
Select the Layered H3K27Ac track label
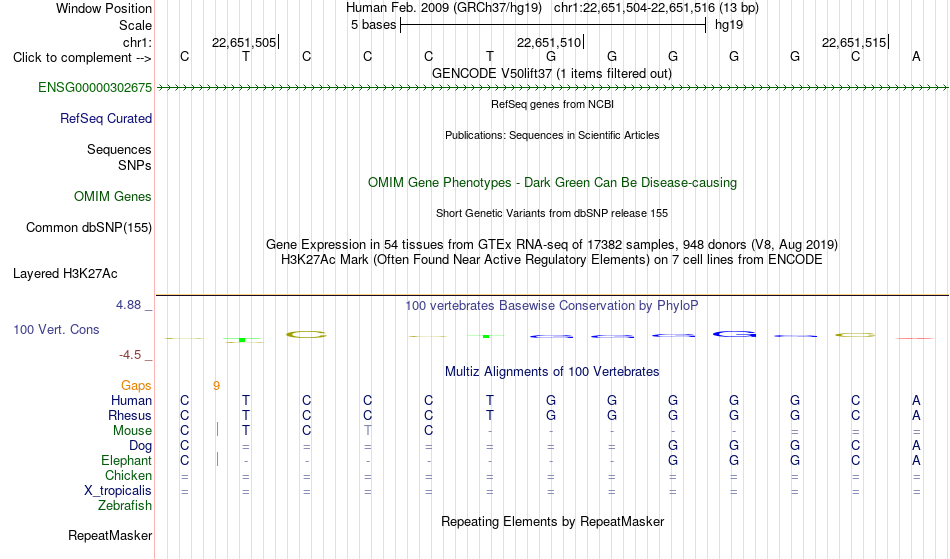pyautogui.click(x=65, y=273)
